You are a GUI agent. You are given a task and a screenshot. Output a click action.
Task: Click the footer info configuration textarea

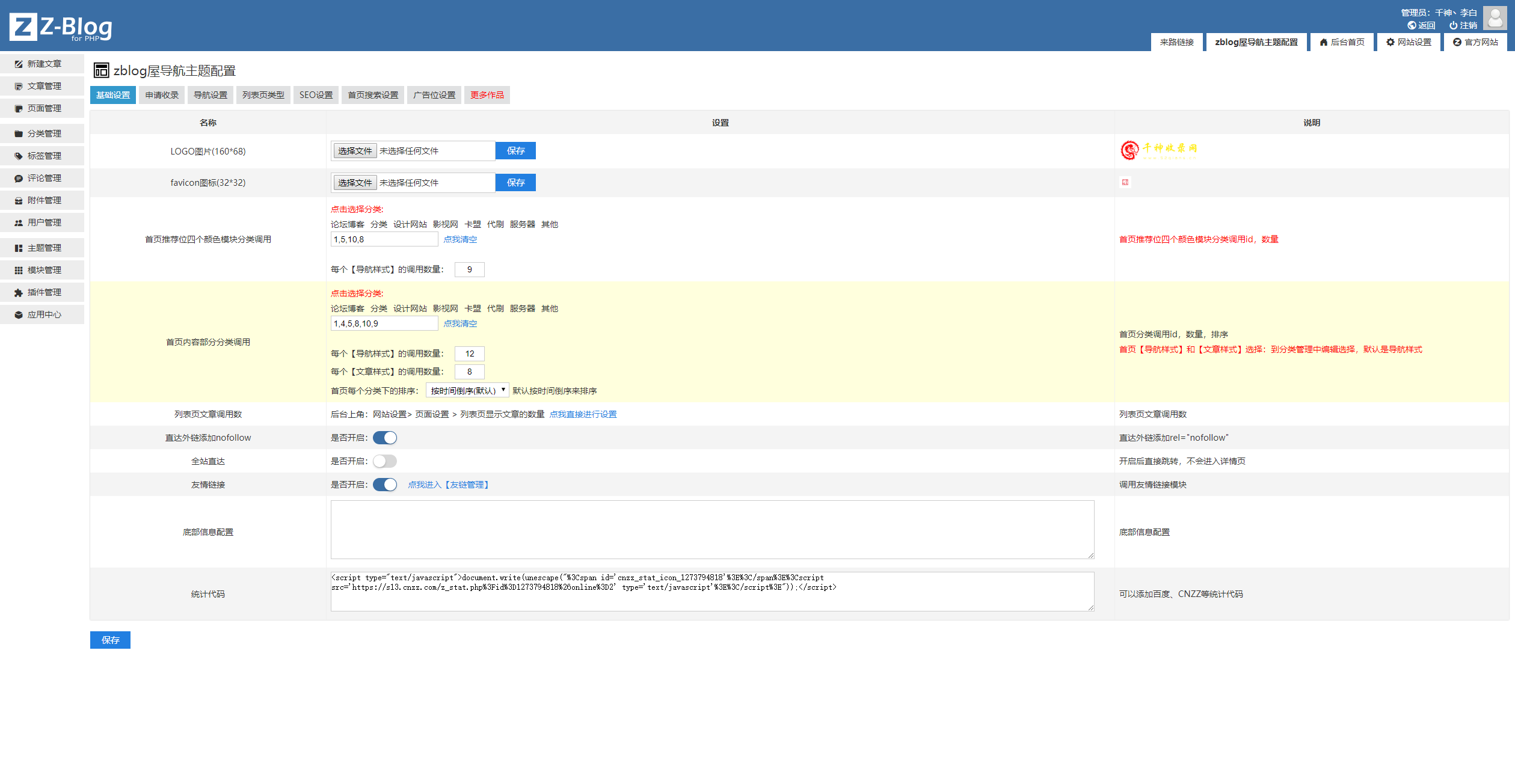(x=712, y=530)
